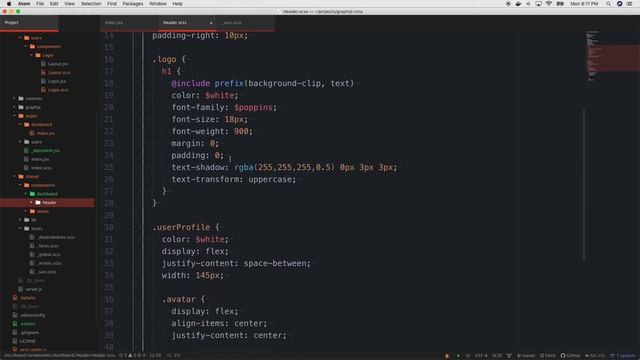Open the Notification Center icon
Viewport: 640px width, 360px height.
pos(630,4)
